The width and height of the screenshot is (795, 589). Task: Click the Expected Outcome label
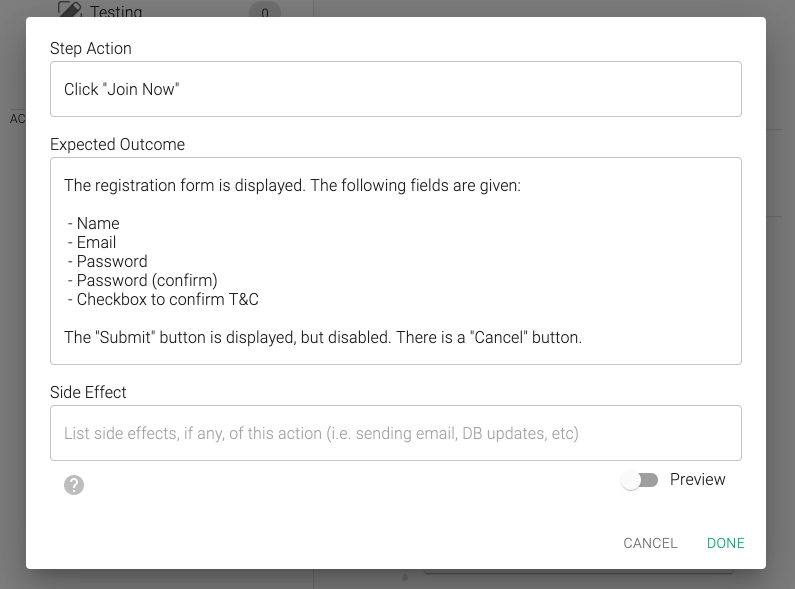[117, 144]
